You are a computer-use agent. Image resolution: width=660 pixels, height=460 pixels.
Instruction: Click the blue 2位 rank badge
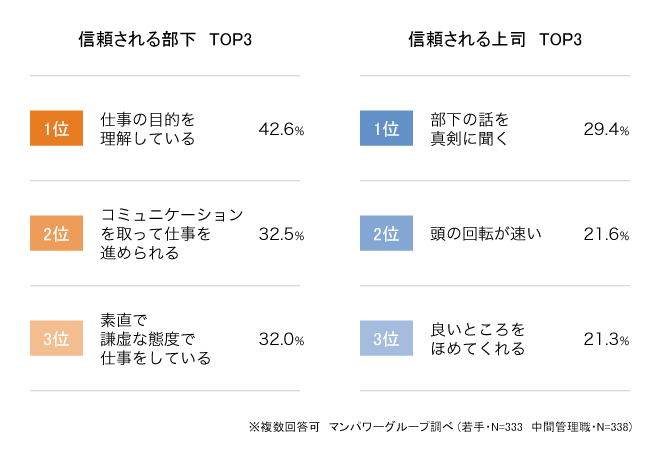click(385, 235)
